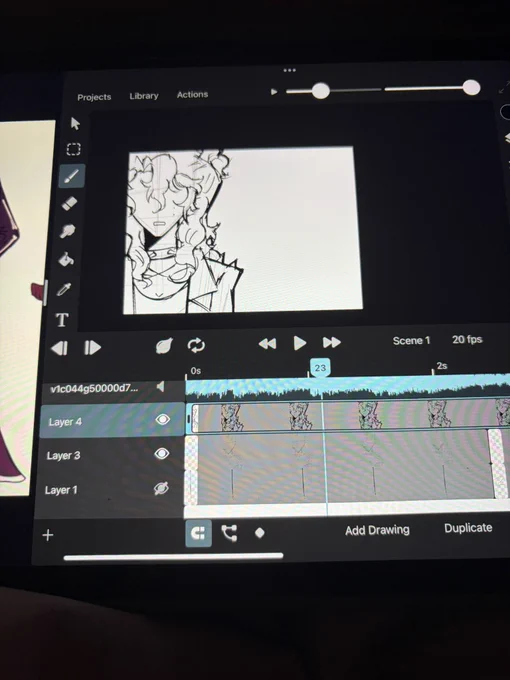Viewport: 510px width, 680px height.
Task: Select the dashed marquee selection tool
Action: [73, 149]
